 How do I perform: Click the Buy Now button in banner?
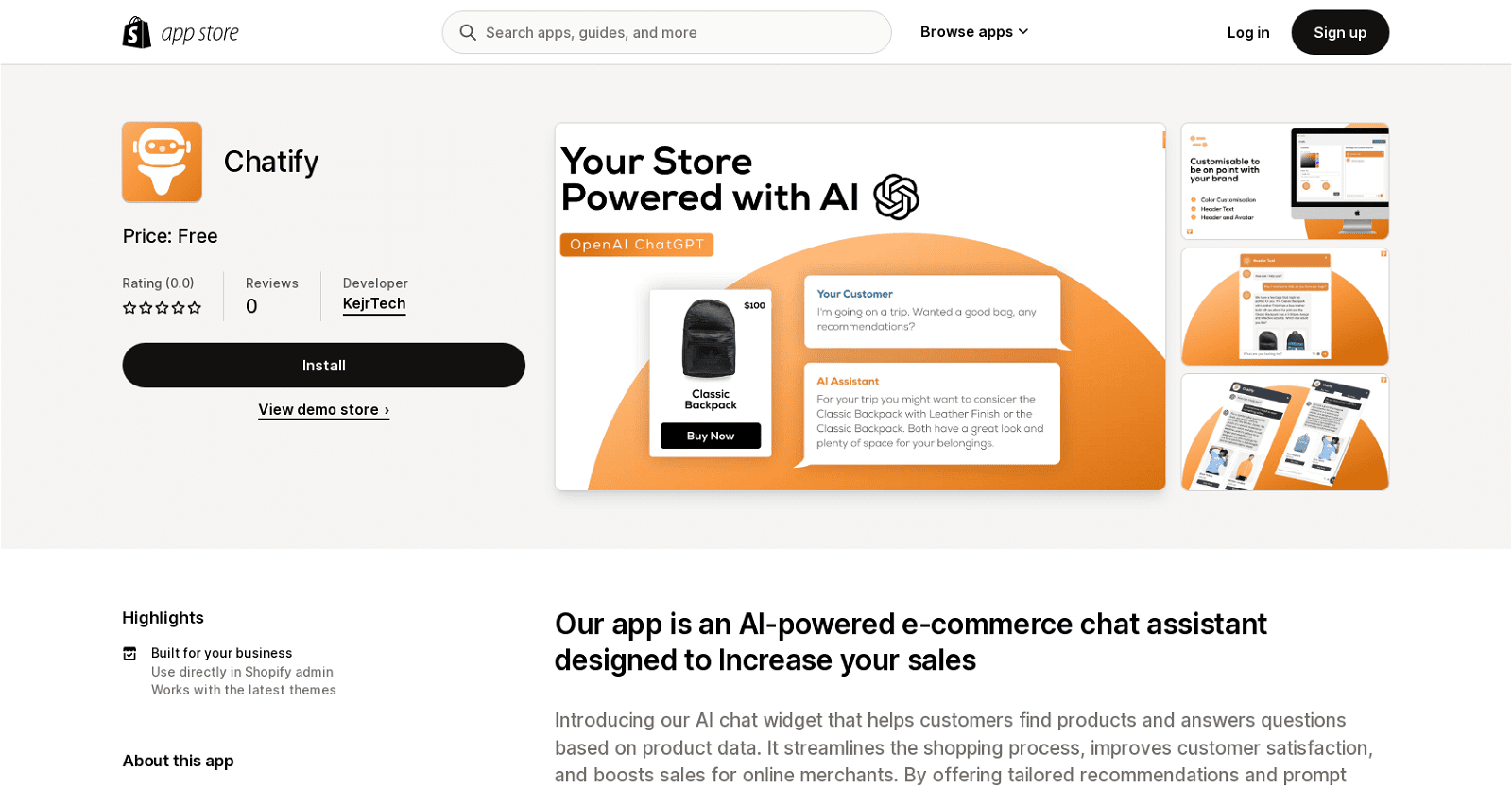click(x=710, y=436)
